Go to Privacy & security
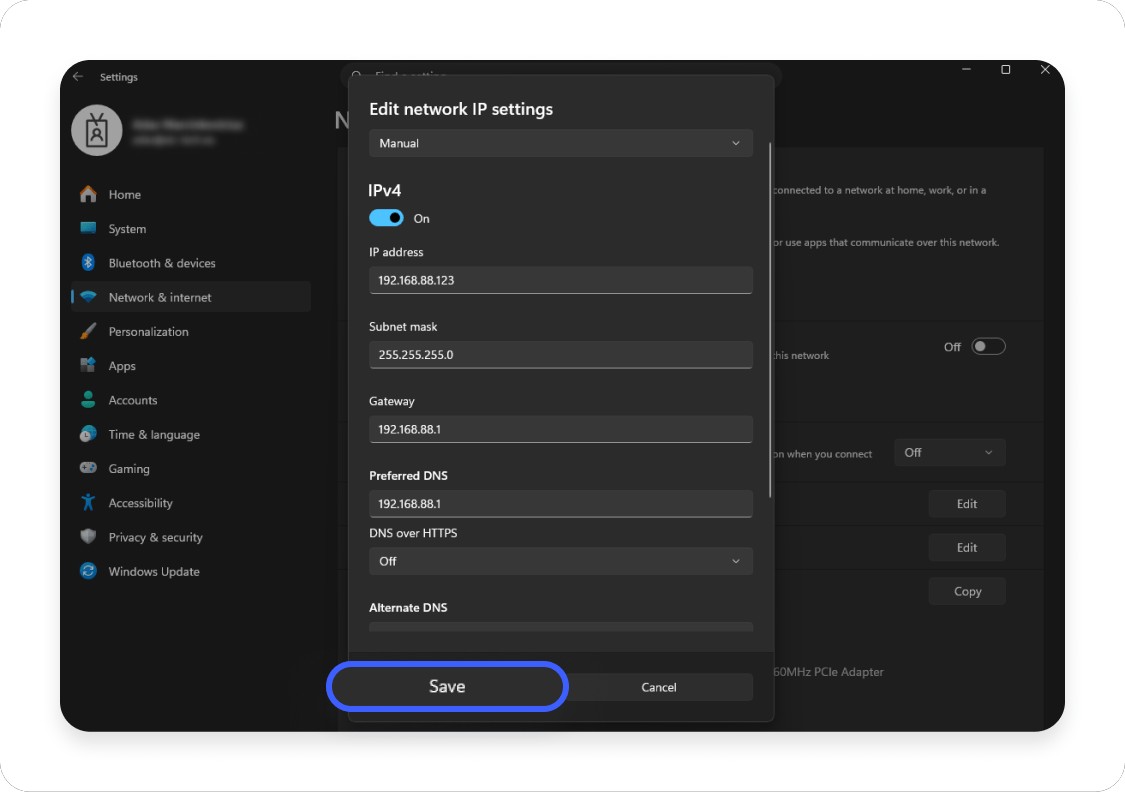The width and height of the screenshot is (1125, 792). pyautogui.click(x=191, y=537)
